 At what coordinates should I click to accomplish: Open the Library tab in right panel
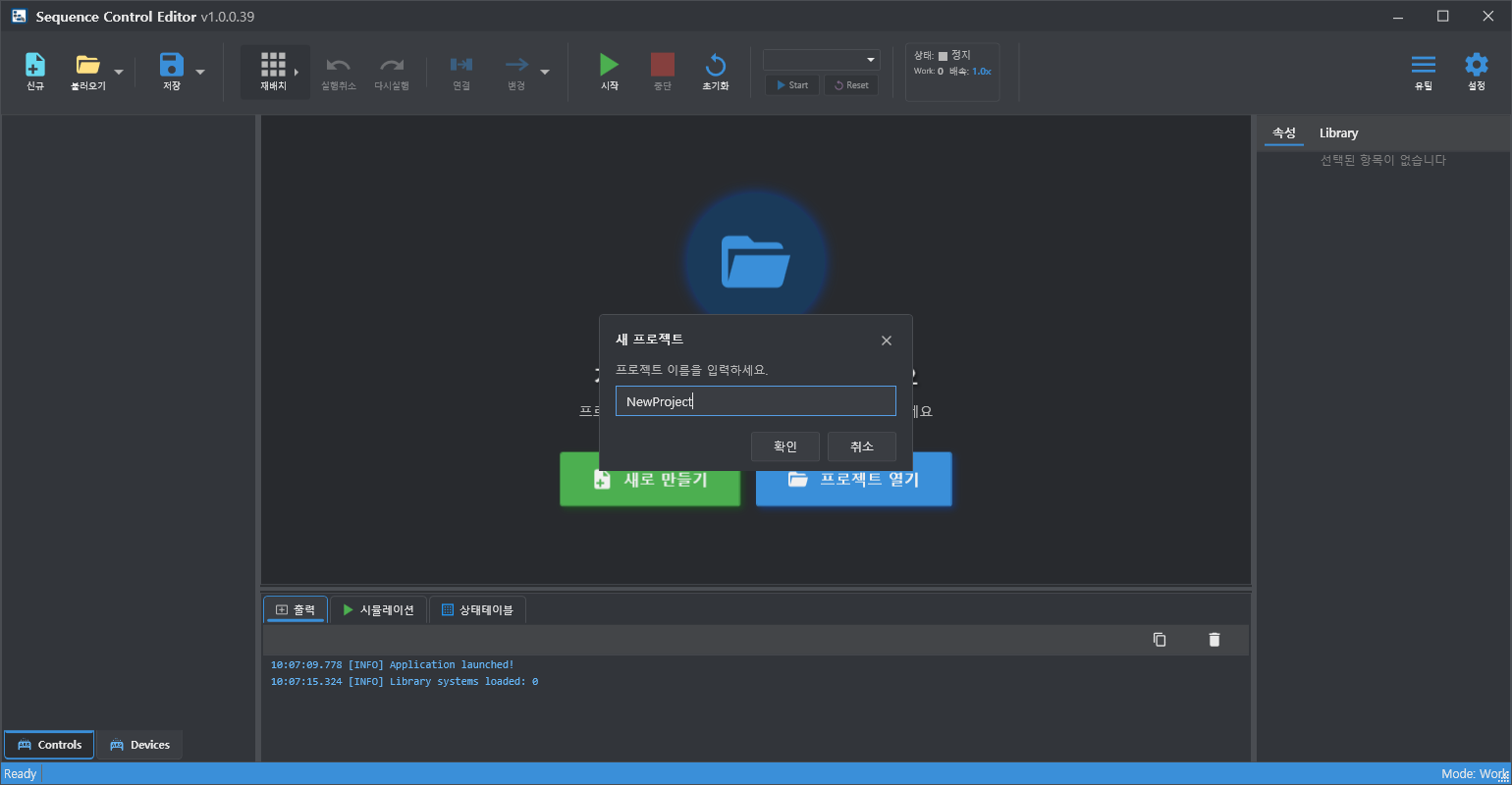[1338, 133]
